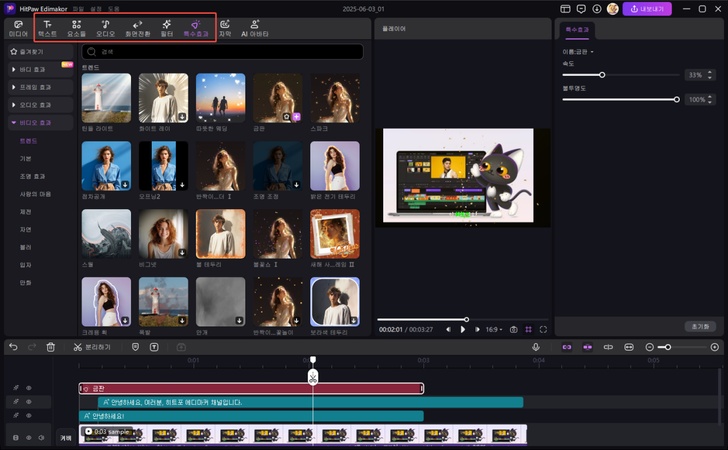The image size is (728, 450).
Task: Take a snapshot with the camera icon in player
Action: [514, 329]
